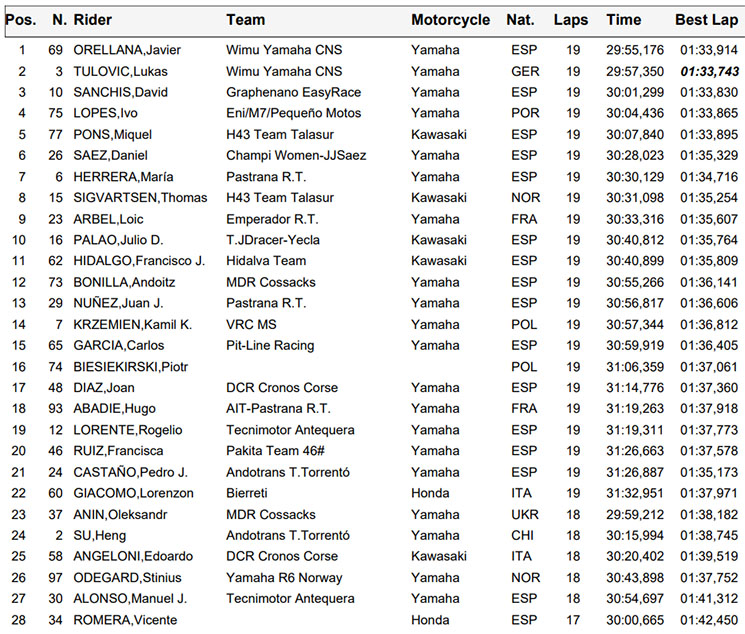Click time '30:07,840'
745x634 pixels.
pyautogui.click(x=635, y=134)
